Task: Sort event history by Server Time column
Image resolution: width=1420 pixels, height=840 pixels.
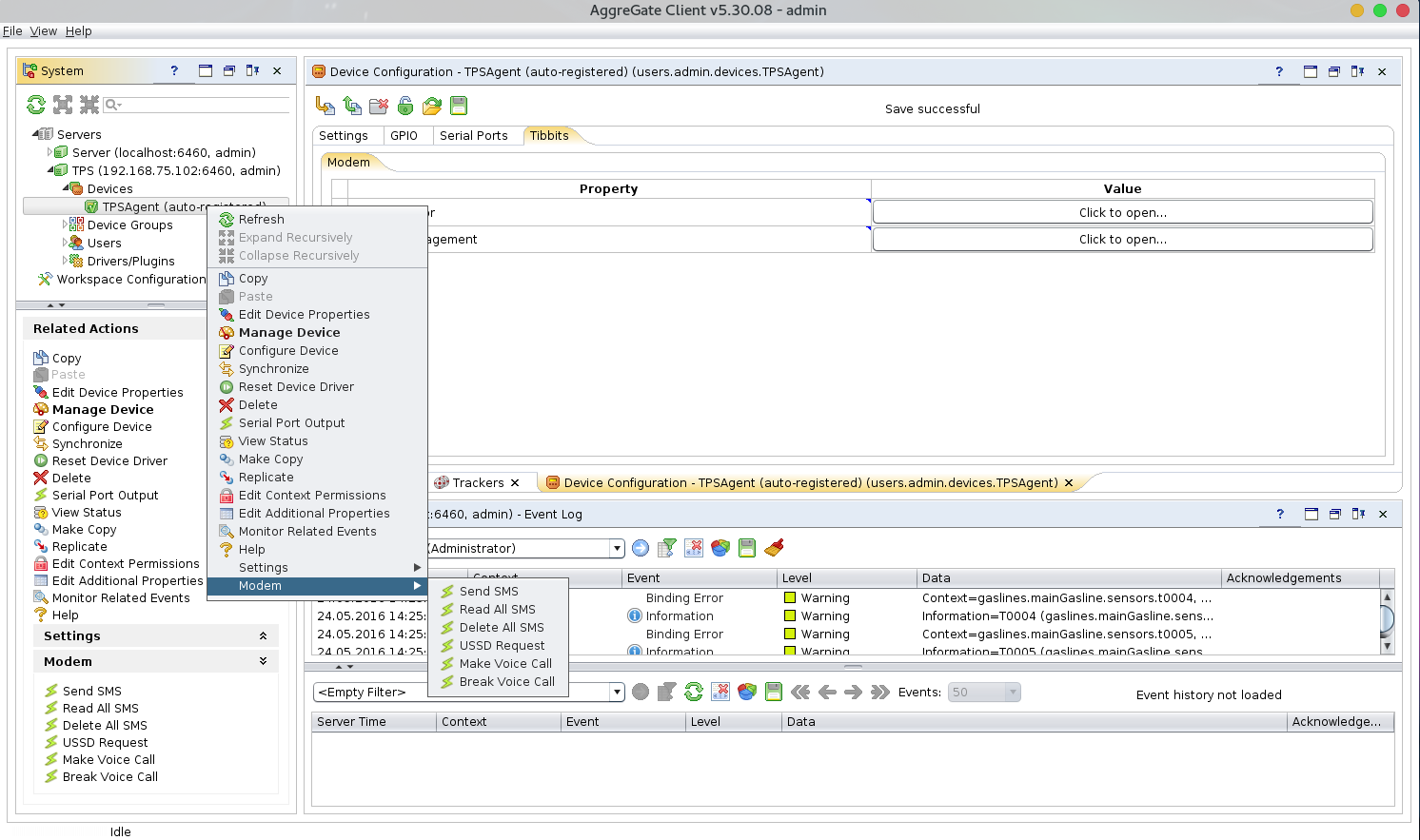Action: pos(374,721)
